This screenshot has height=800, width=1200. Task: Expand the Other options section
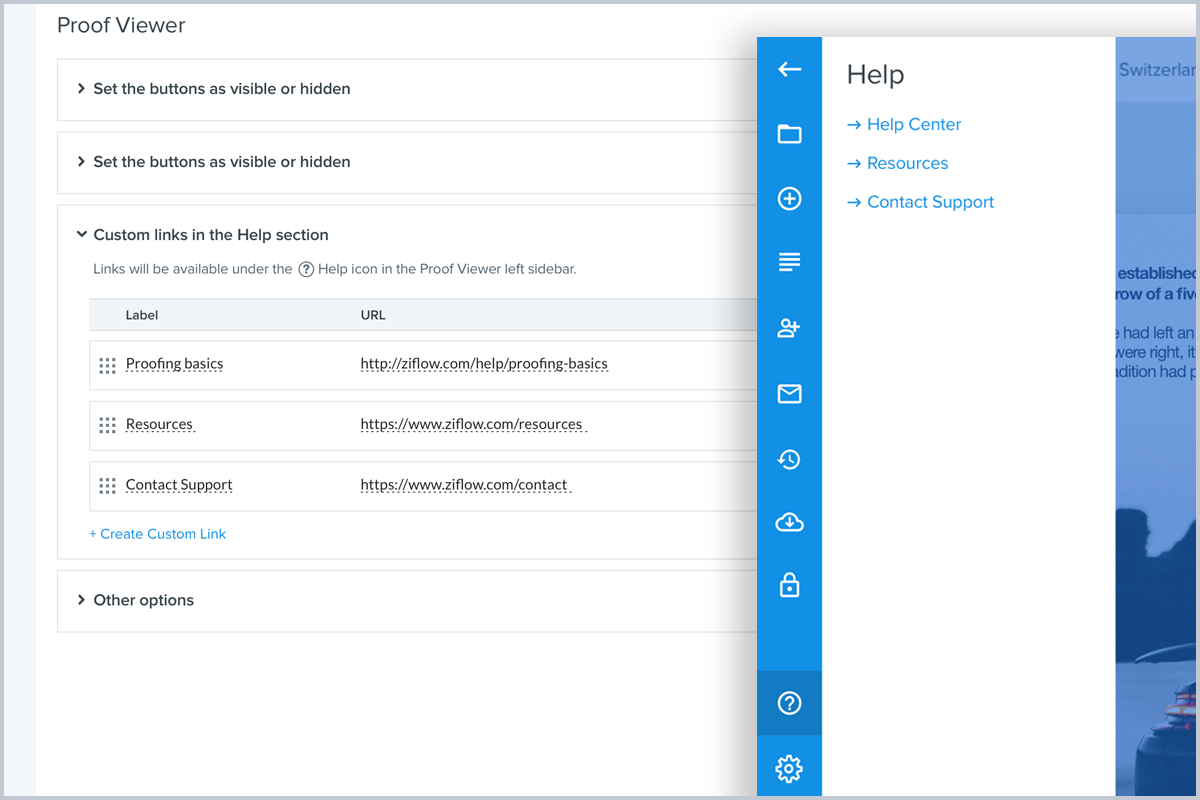142,601
